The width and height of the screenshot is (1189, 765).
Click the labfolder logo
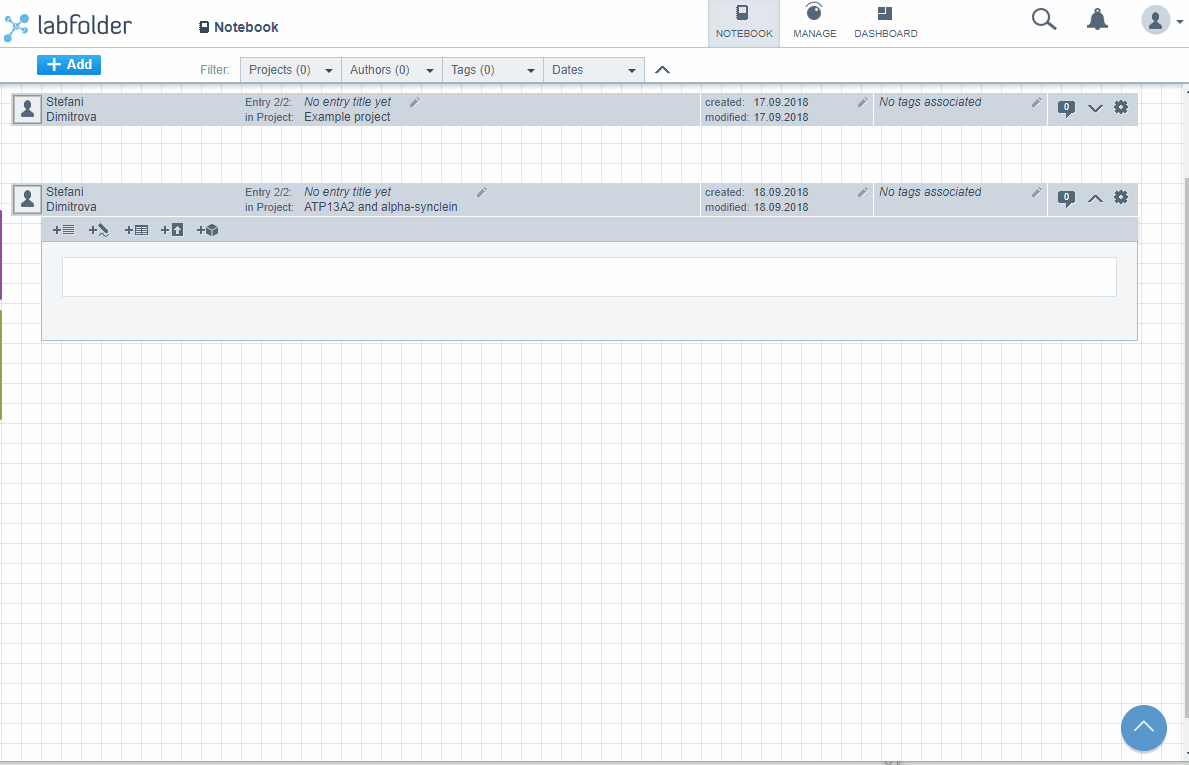click(68, 27)
